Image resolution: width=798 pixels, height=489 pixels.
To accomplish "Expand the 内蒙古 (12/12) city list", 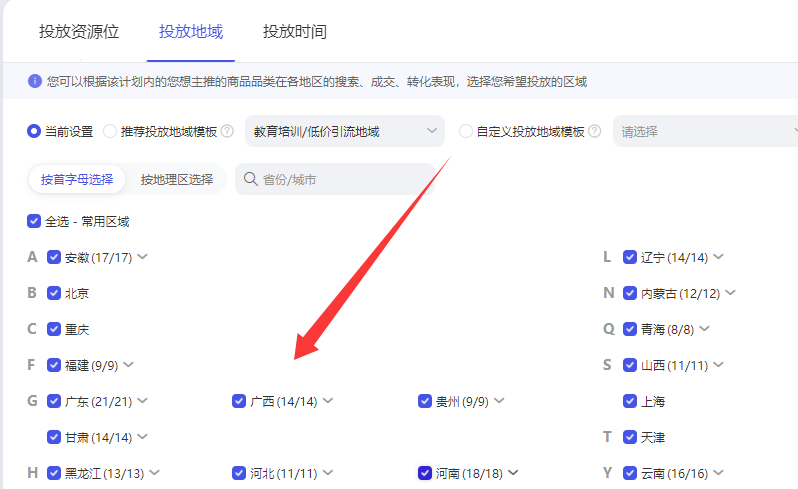I will point(730,293).
